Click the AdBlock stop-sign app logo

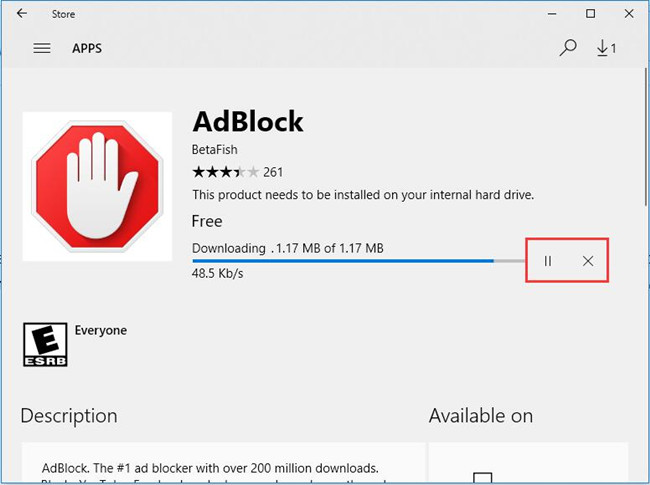[x=97, y=187]
